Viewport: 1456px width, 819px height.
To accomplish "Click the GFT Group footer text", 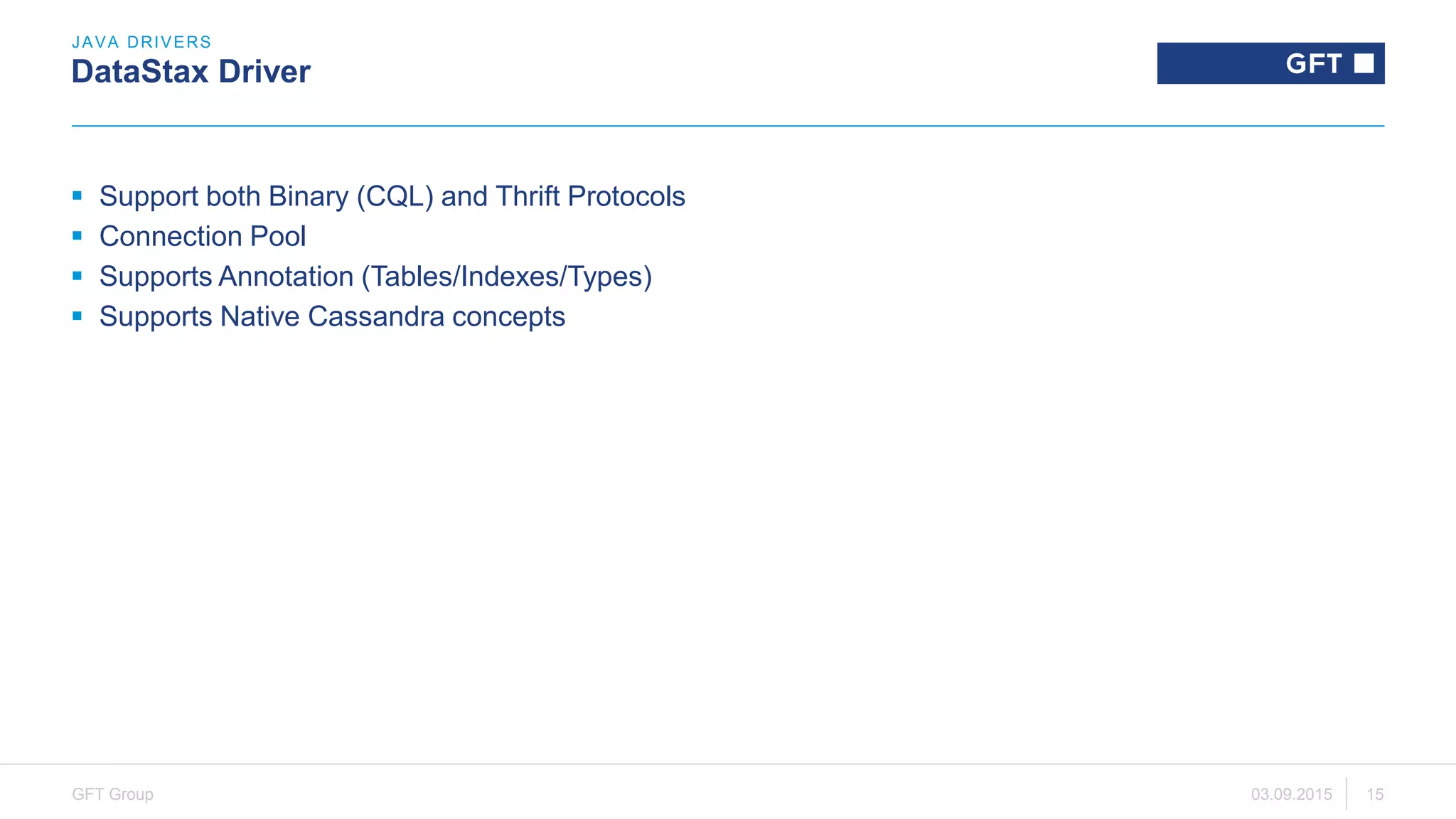I will (x=112, y=794).
